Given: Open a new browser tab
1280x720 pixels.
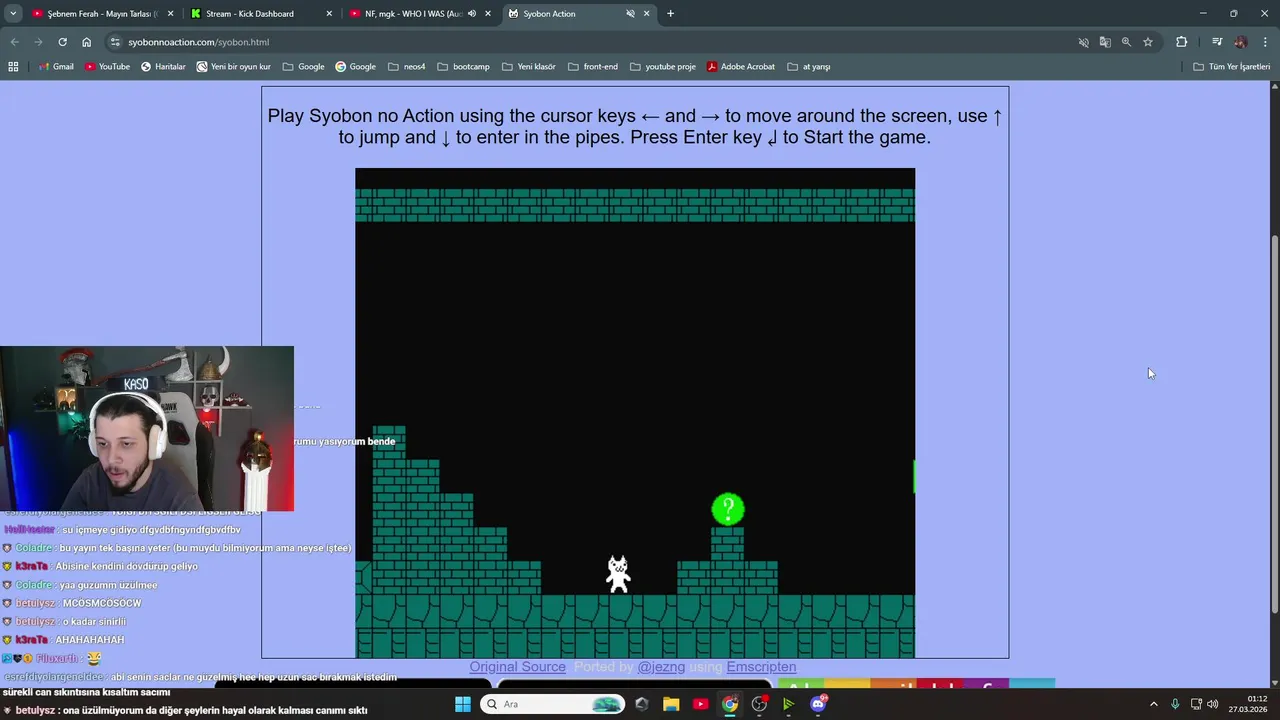Looking at the screenshot, I should 670,14.
